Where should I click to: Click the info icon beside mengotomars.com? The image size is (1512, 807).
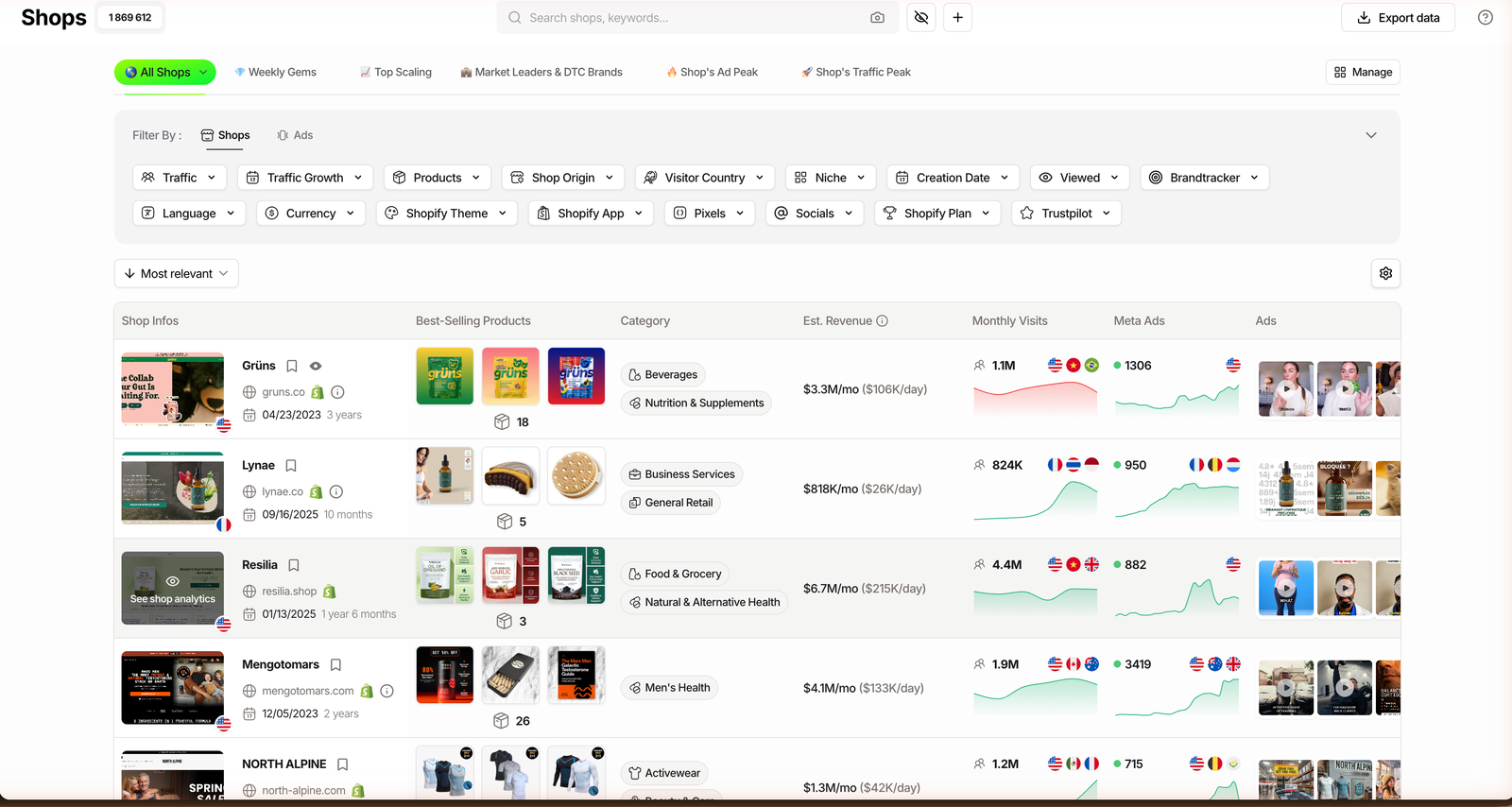[387, 691]
